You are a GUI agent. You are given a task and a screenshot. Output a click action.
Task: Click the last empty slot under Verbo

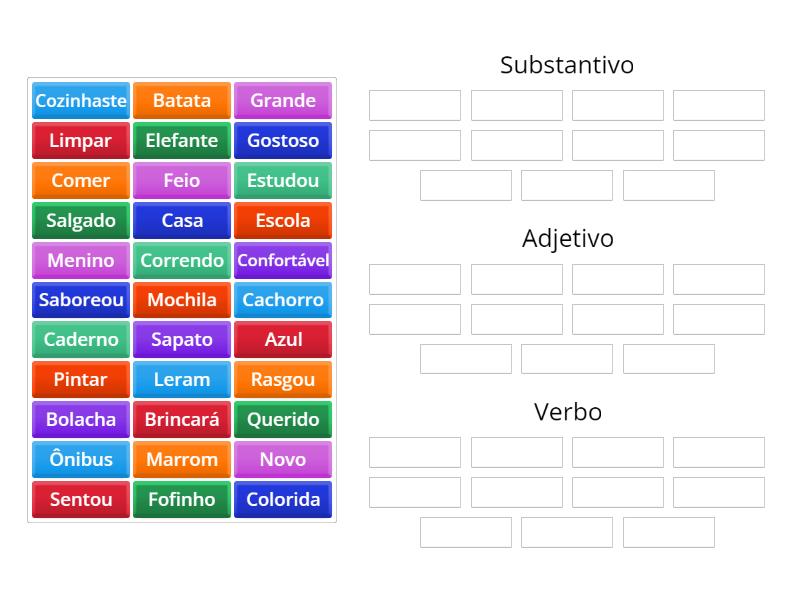point(668,531)
